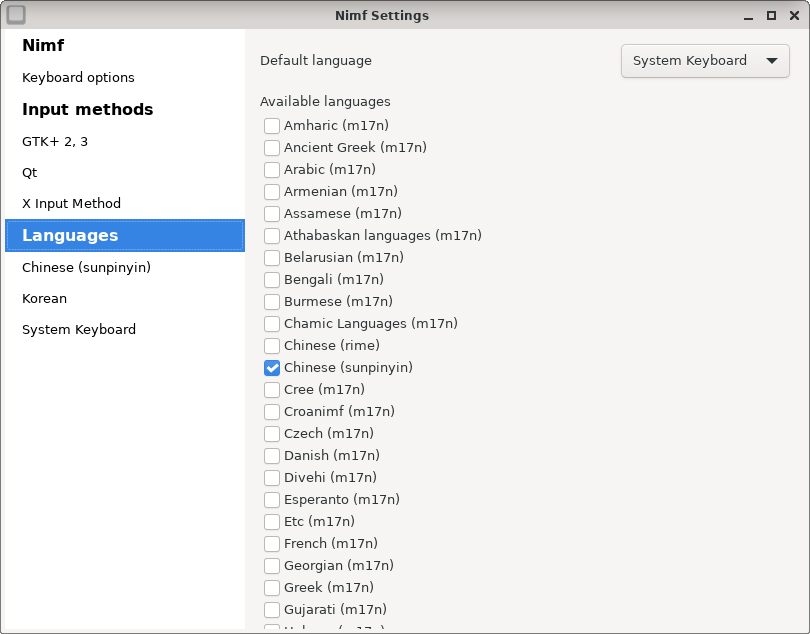Open Korean sidebar page

124,299
